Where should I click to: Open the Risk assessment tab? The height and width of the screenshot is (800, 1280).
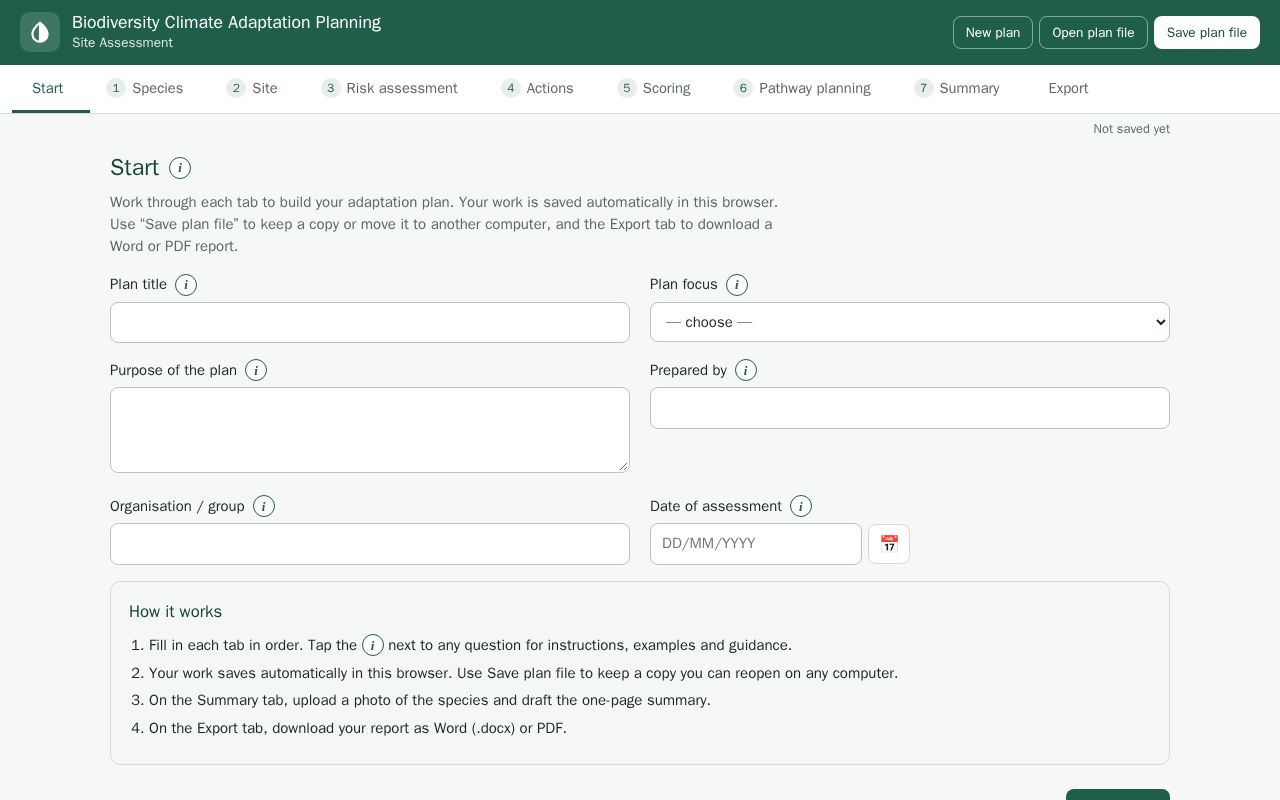tap(389, 88)
